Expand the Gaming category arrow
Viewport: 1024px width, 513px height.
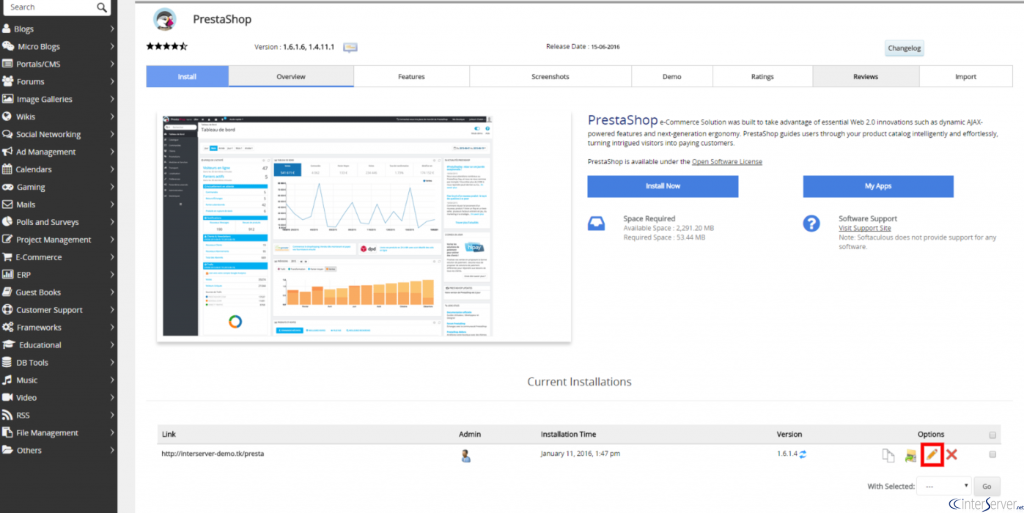(x=112, y=187)
